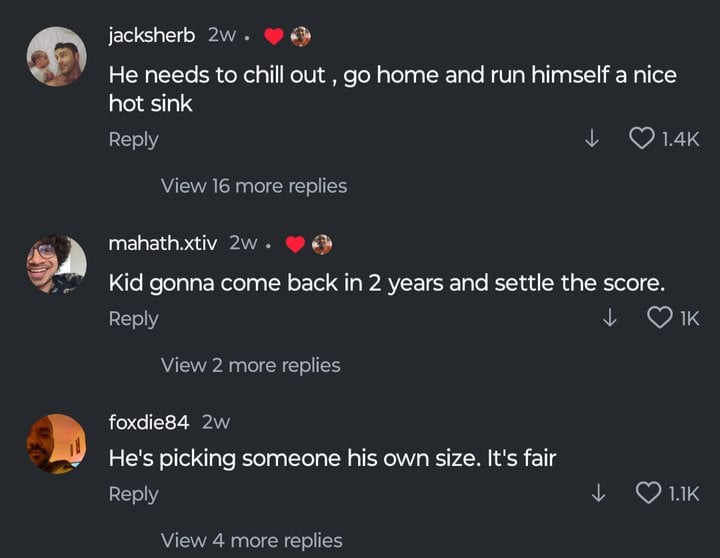This screenshot has width=720, height=558.
Task: Reply to mahath.xtiv's settle the score comment
Action: (134, 319)
